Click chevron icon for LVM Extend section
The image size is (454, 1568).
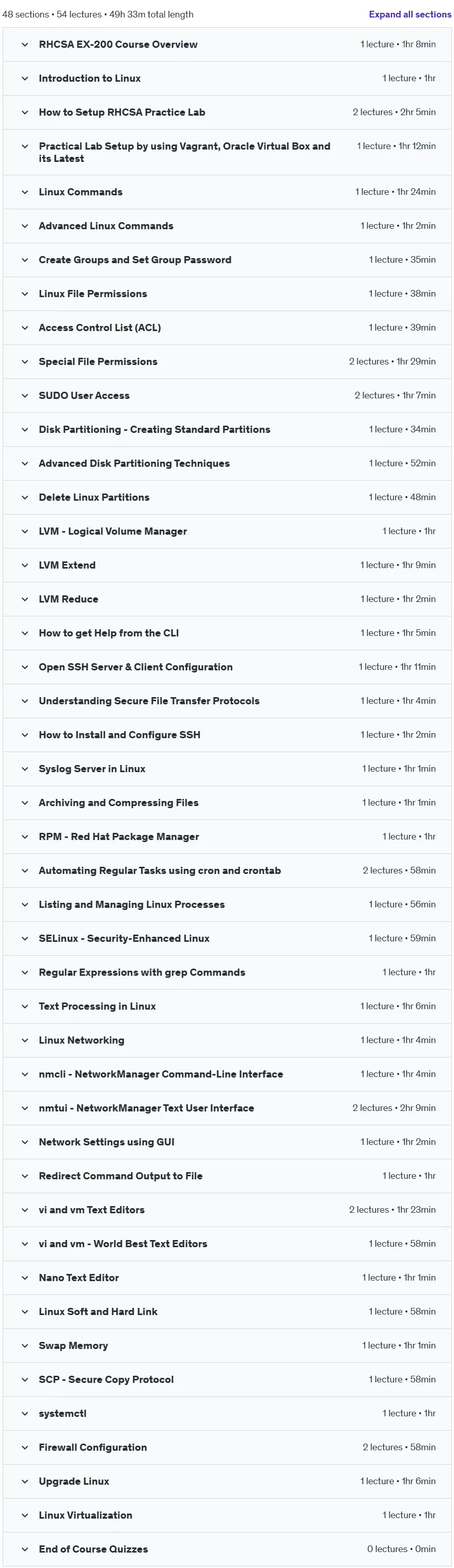[x=25, y=566]
